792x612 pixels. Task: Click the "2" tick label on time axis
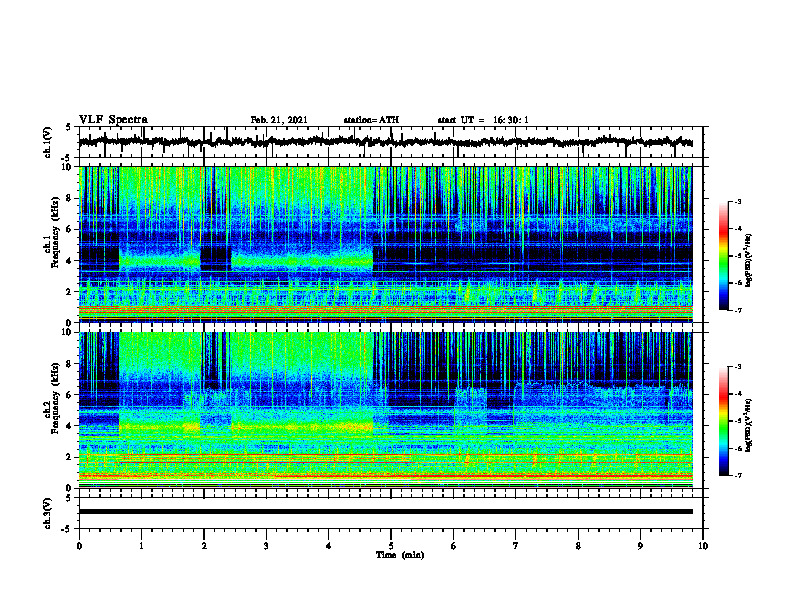tap(204, 546)
